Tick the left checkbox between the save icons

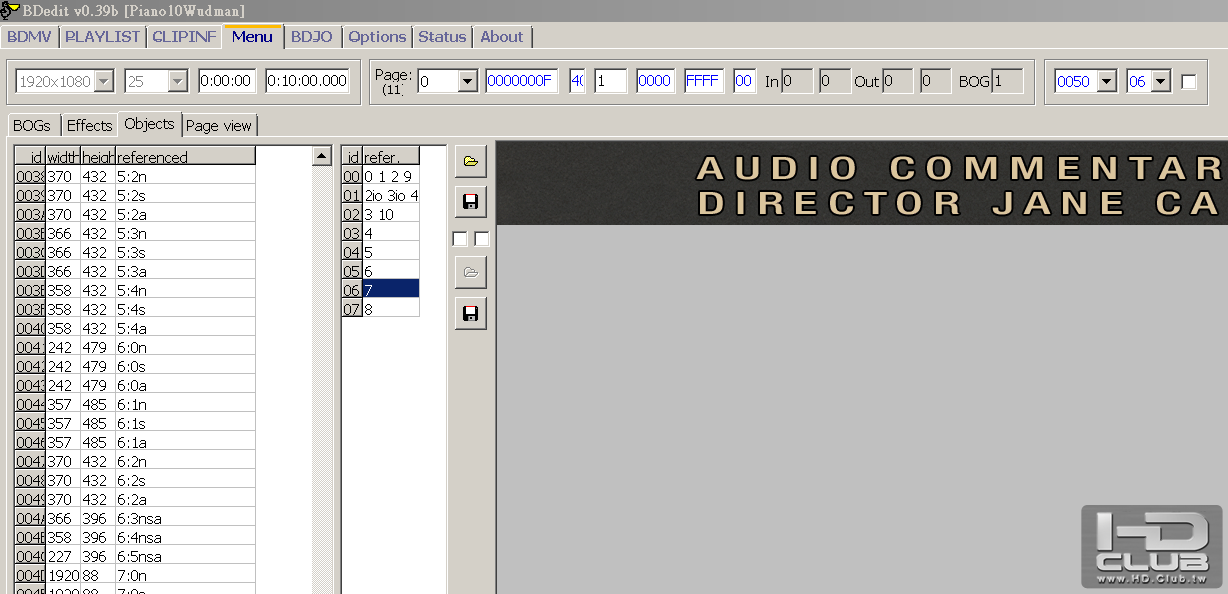tap(460, 238)
